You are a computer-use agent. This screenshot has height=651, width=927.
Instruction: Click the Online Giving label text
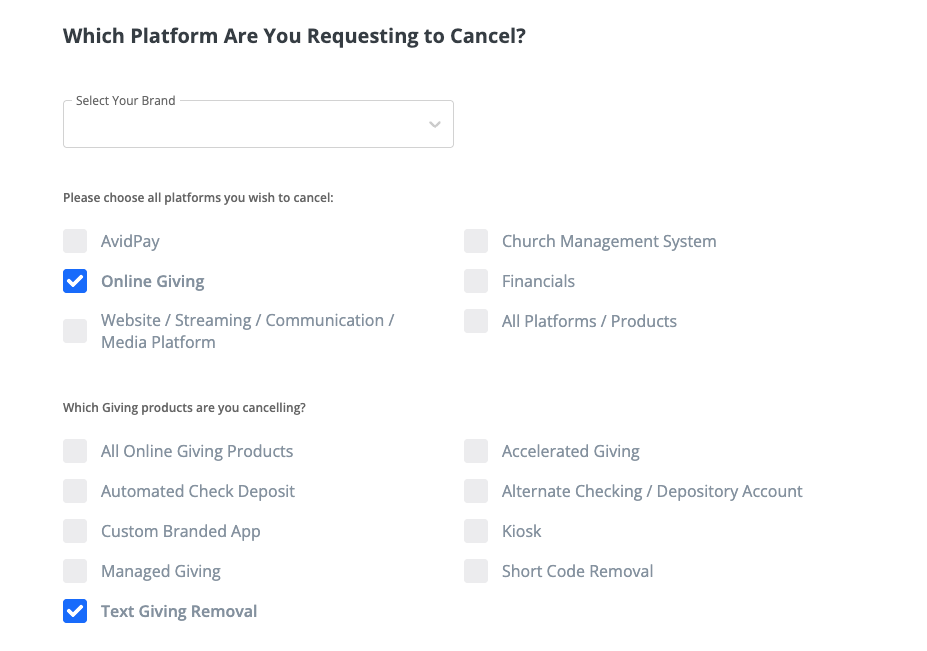click(x=152, y=281)
